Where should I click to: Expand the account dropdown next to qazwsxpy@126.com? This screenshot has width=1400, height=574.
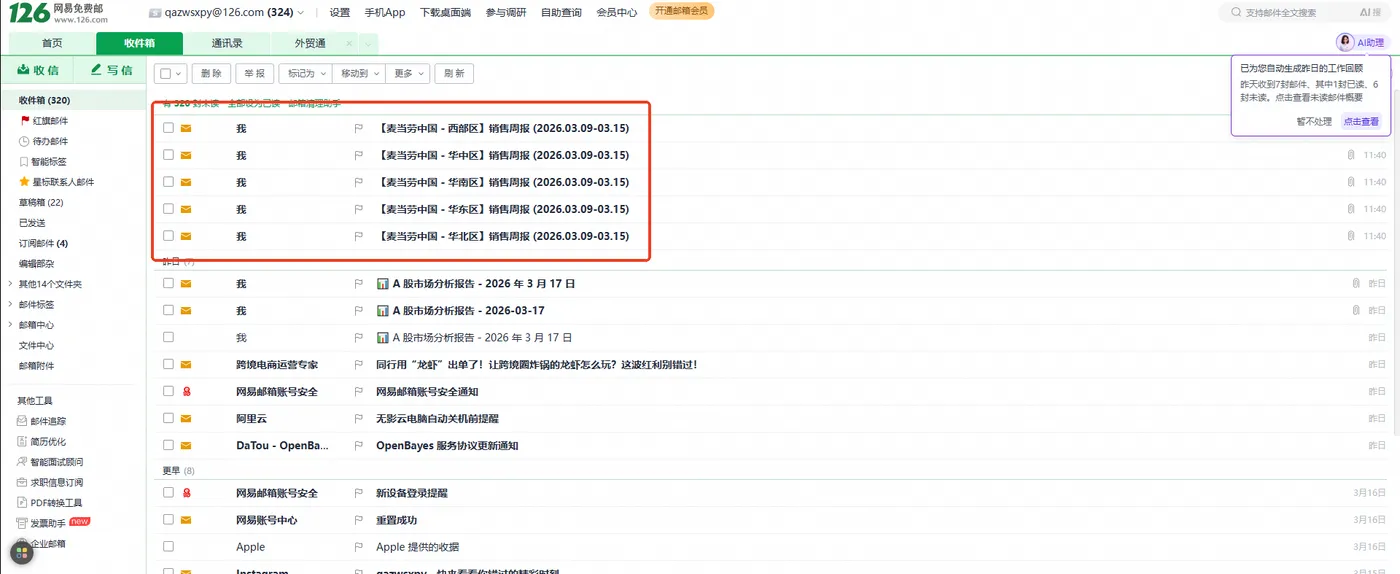tap(302, 13)
